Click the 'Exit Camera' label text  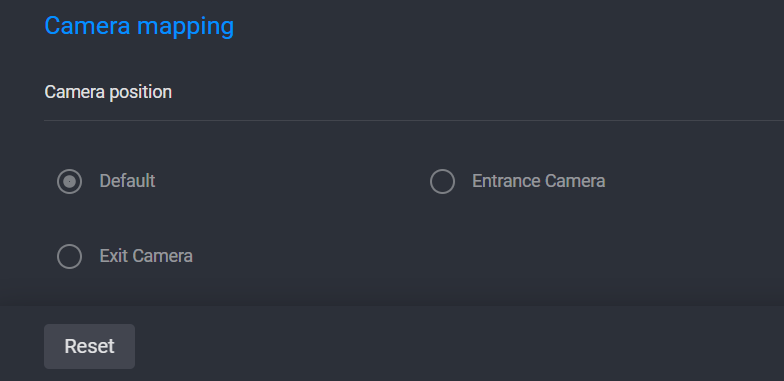(x=146, y=256)
